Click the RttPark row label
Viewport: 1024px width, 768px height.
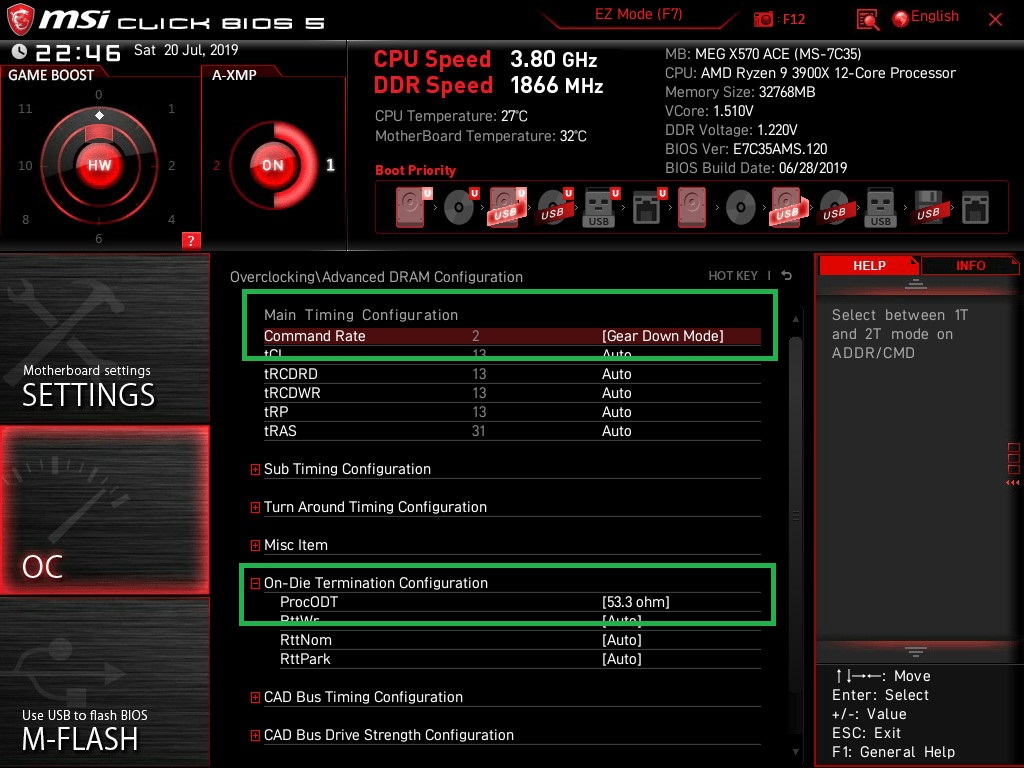[x=305, y=658]
